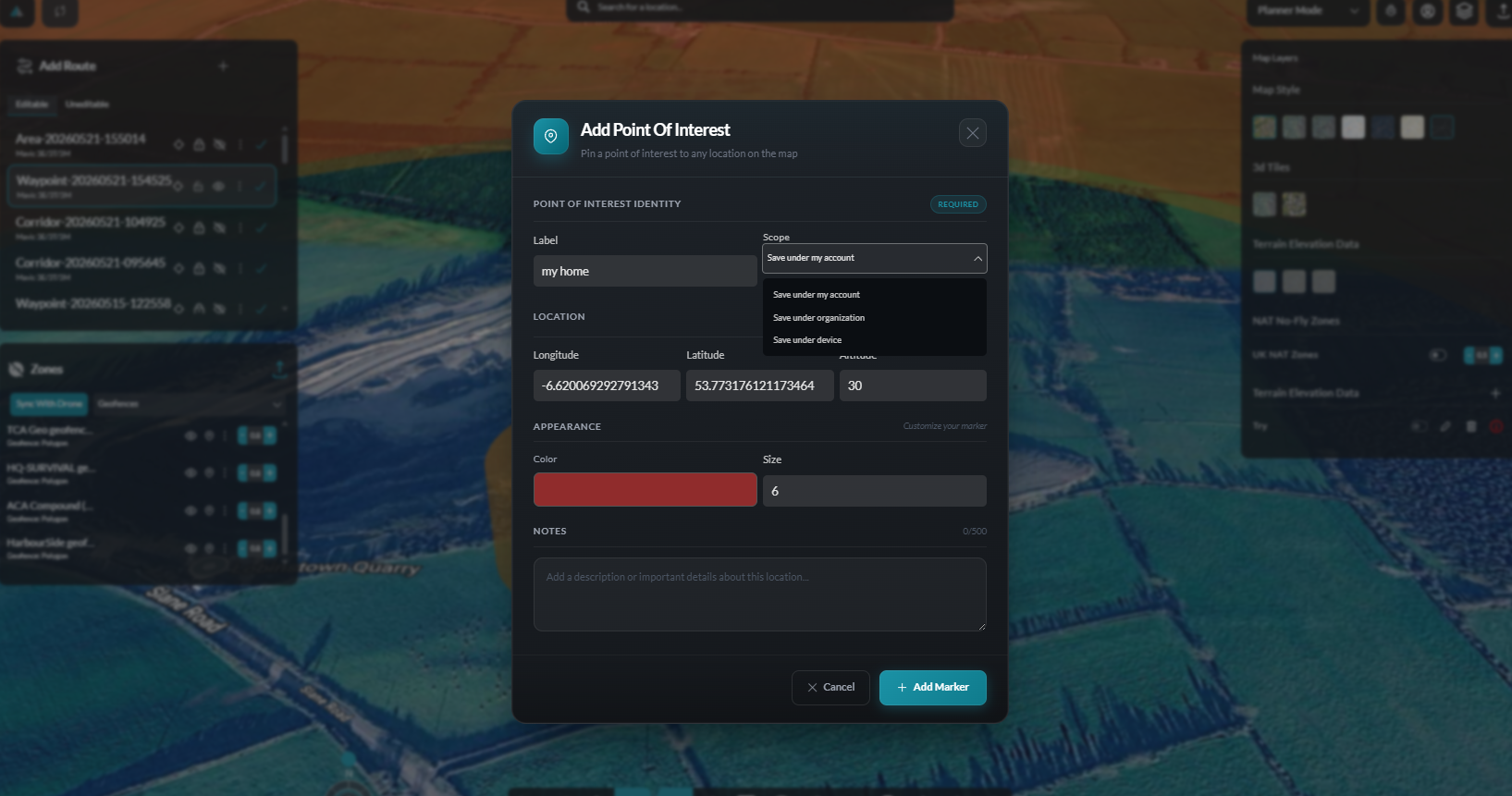Image resolution: width=1512 pixels, height=796 pixels.
Task: Click the Add Marker button
Action: pyautogui.click(x=932, y=687)
